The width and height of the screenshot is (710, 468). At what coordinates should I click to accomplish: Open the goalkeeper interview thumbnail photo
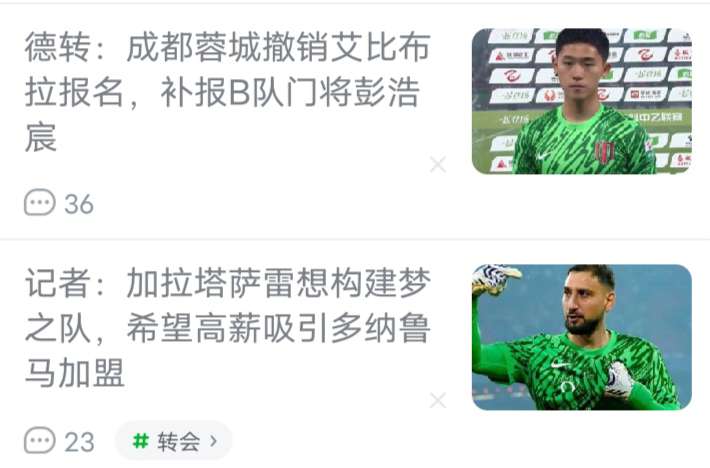click(582, 101)
